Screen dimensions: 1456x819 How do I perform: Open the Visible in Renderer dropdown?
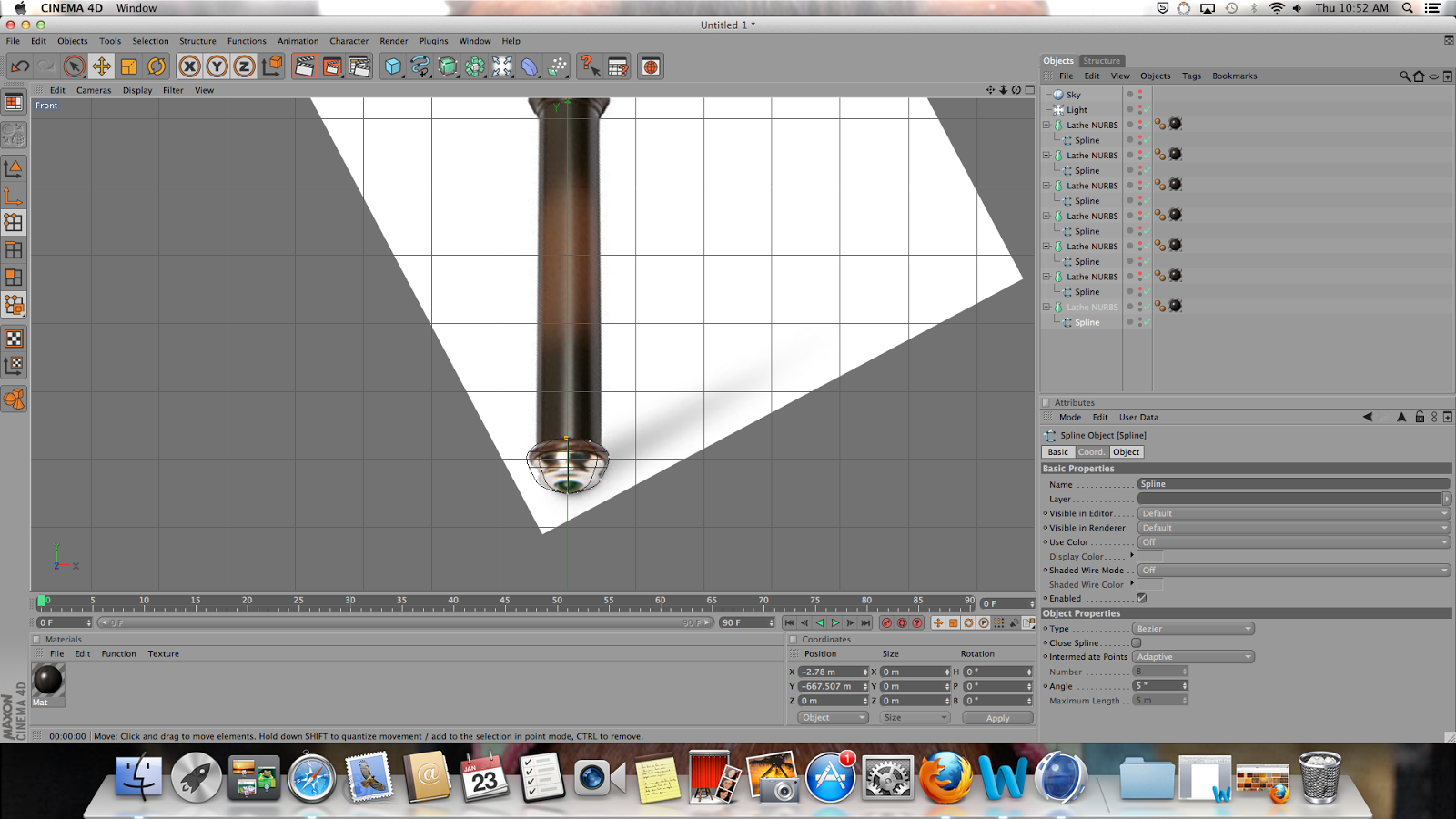click(x=1293, y=528)
